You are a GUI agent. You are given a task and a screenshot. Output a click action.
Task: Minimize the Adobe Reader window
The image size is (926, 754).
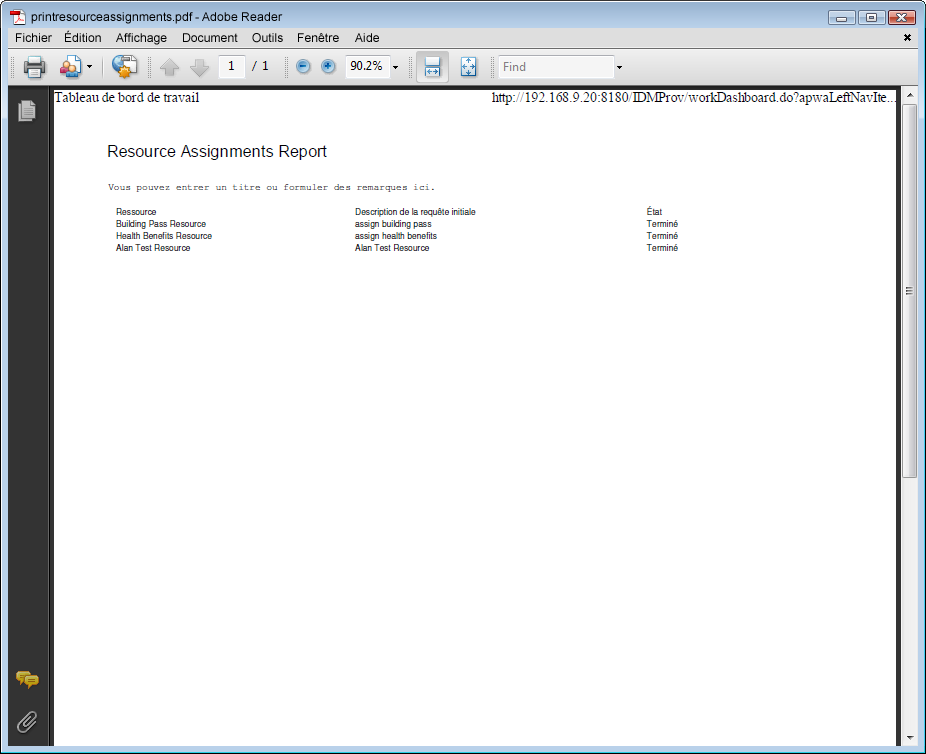point(842,18)
